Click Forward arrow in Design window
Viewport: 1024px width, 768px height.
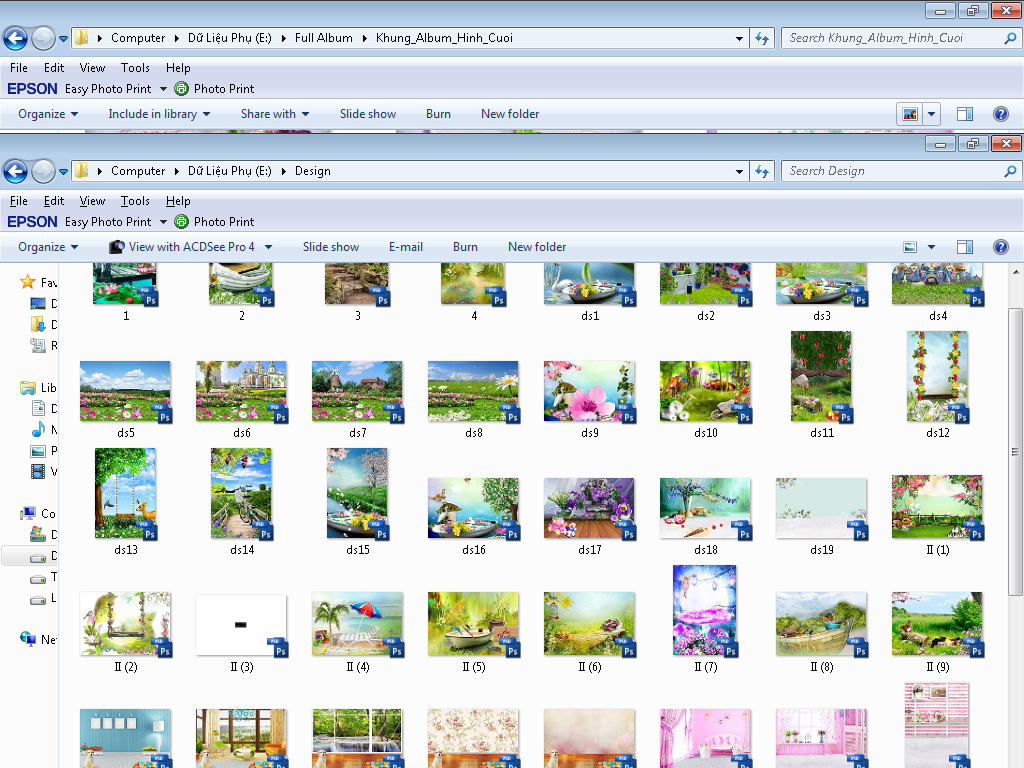pos(43,172)
